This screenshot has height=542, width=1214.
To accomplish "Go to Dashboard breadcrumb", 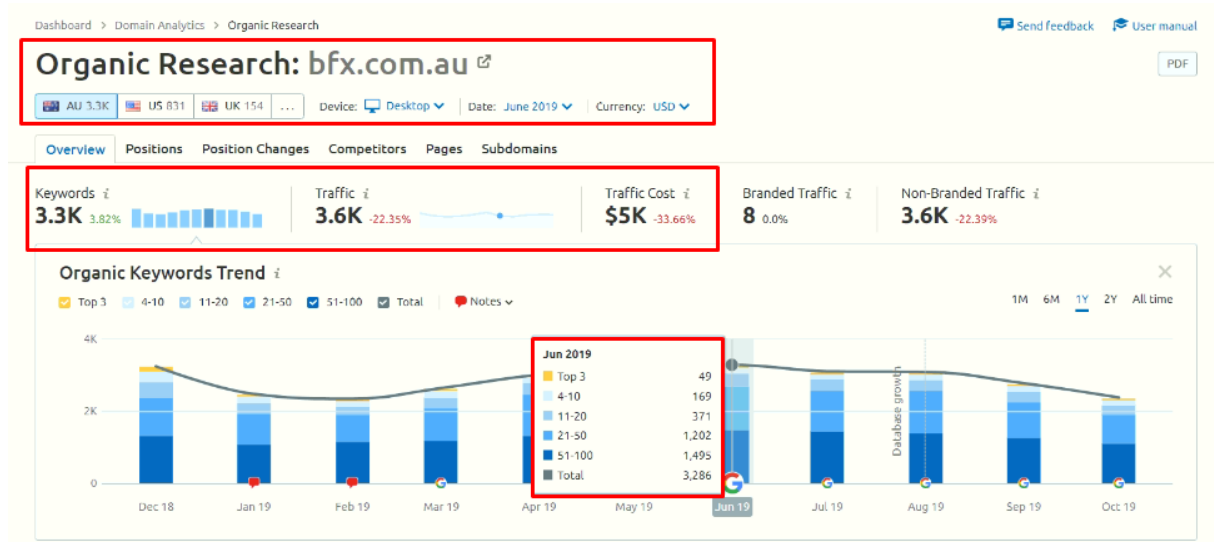I will 63,25.
